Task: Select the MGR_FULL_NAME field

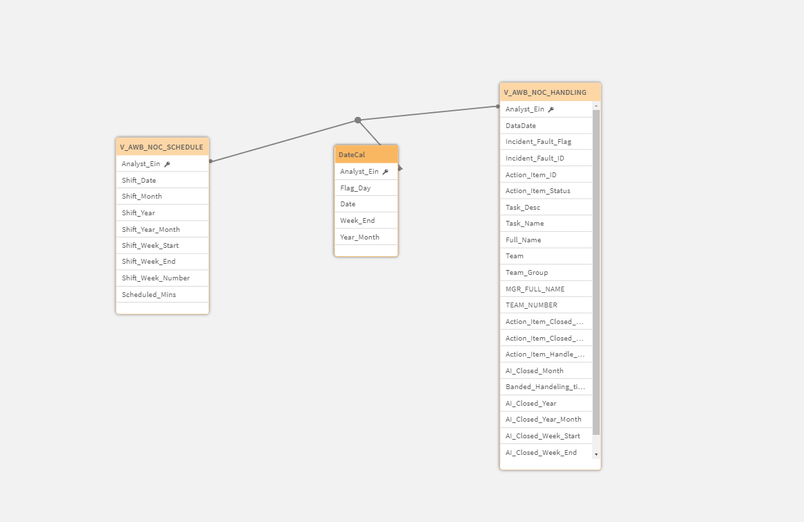Action: pyautogui.click(x=546, y=289)
